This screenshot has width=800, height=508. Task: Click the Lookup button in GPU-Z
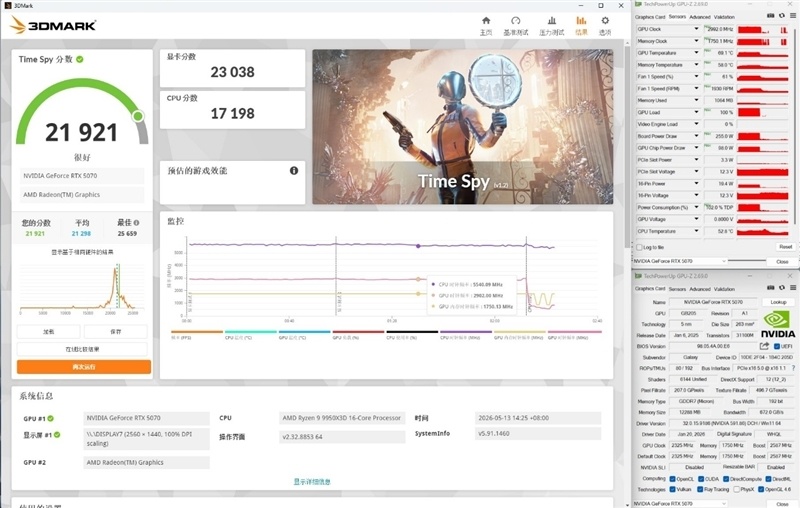tap(778, 302)
